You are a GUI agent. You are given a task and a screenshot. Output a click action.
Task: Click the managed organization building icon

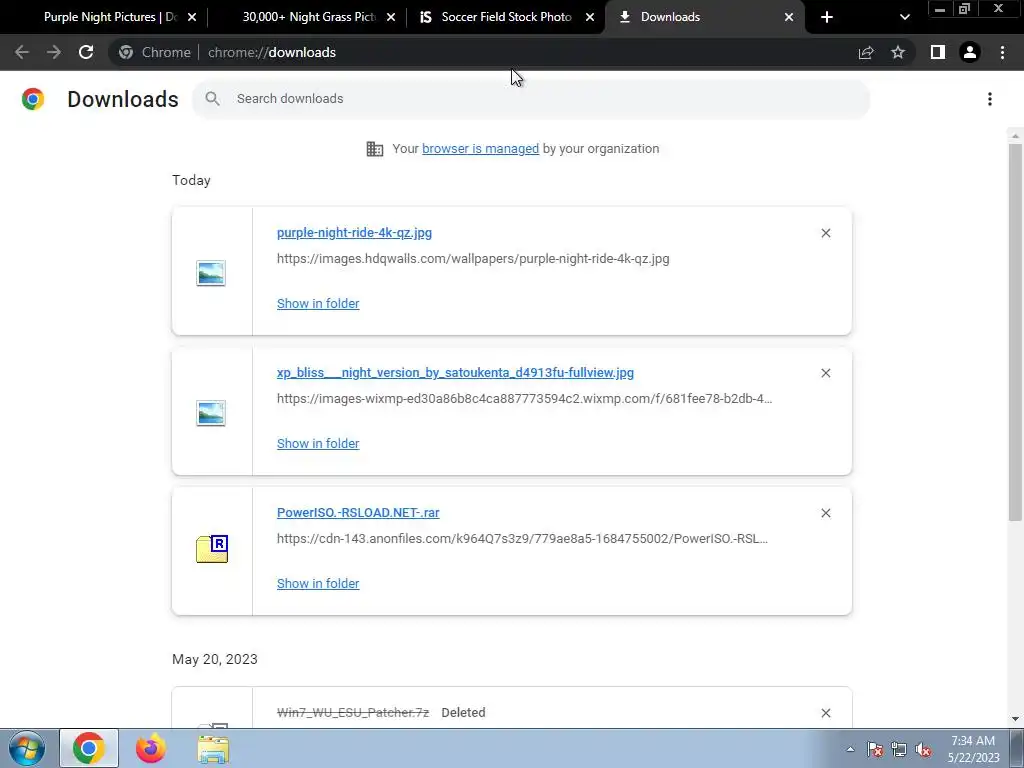[x=375, y=149]
